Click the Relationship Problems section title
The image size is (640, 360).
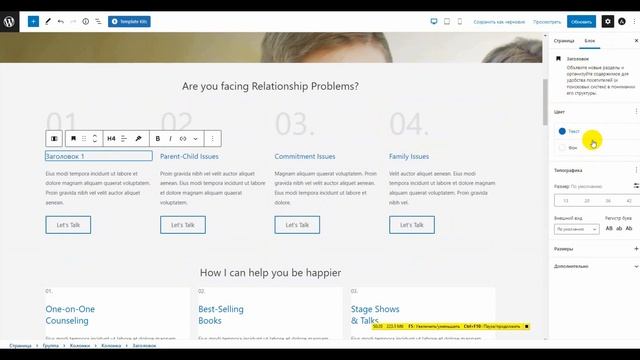tap(270, 86)
